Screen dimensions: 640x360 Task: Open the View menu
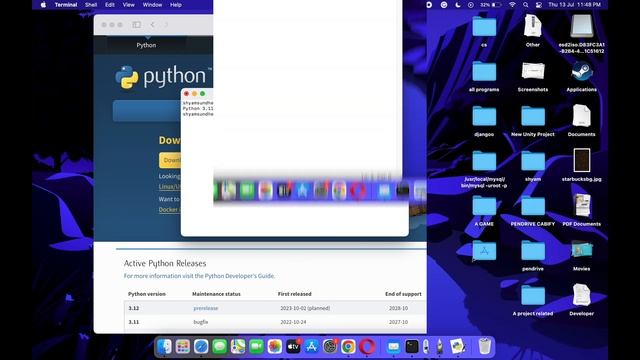129,5
